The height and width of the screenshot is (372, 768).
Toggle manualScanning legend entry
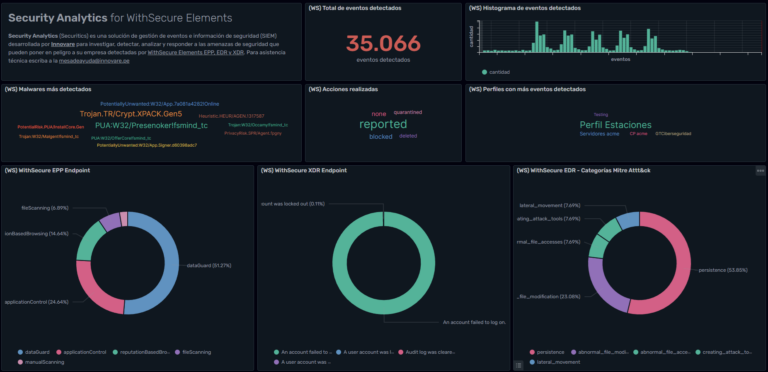(41, 362)
